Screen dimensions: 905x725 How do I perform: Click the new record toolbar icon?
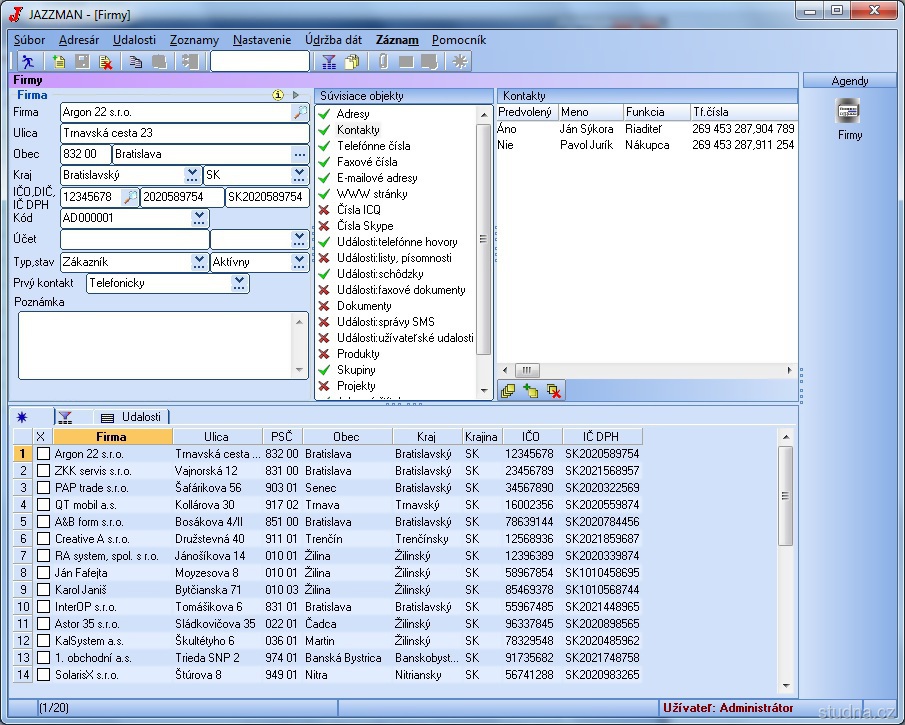[59, 62]
